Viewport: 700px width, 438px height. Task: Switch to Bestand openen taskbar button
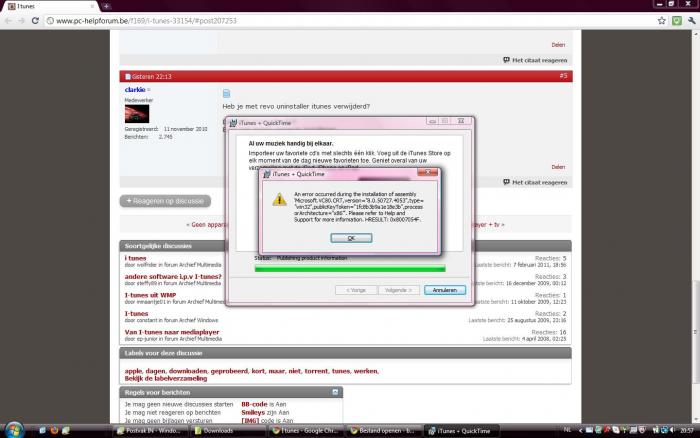tap(384, 431)
